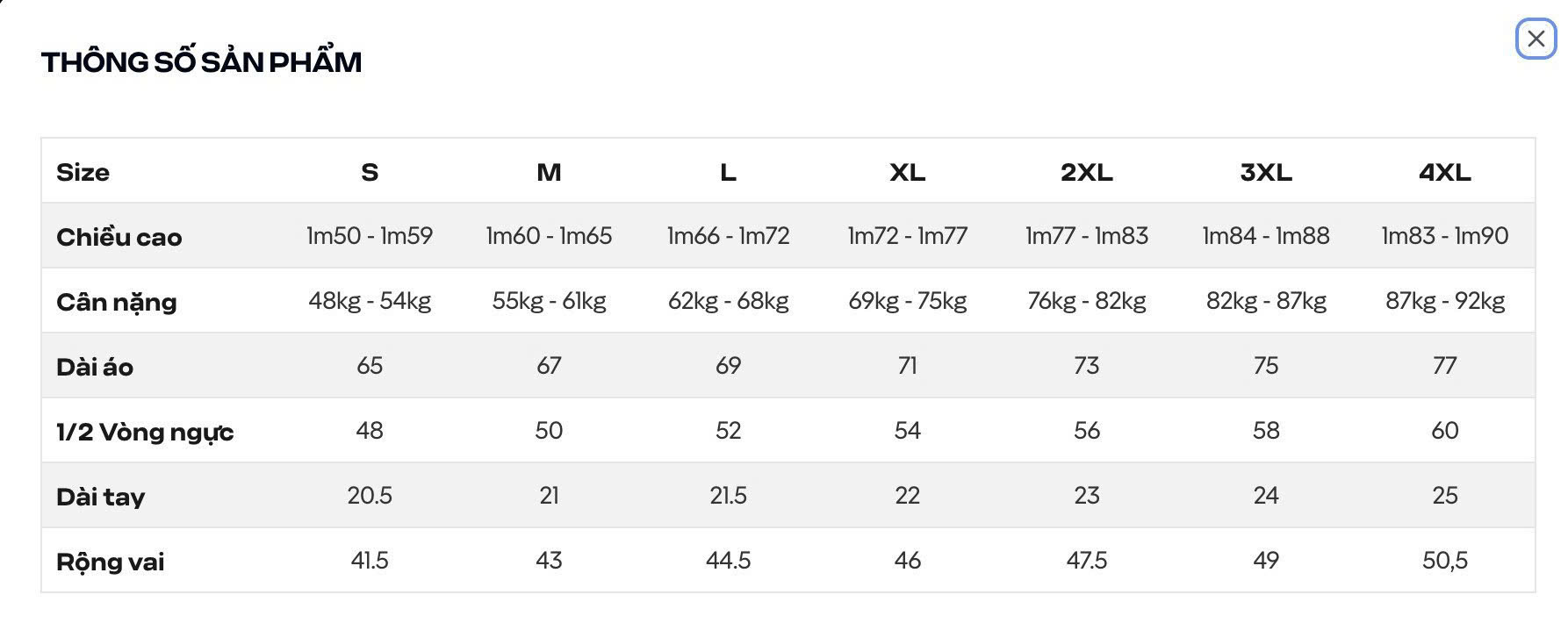1568x623 pixels.
Task: Click the 'THÔNG SỐ SẢN PHẨM' heading
Action: click(x=201, y=62)
